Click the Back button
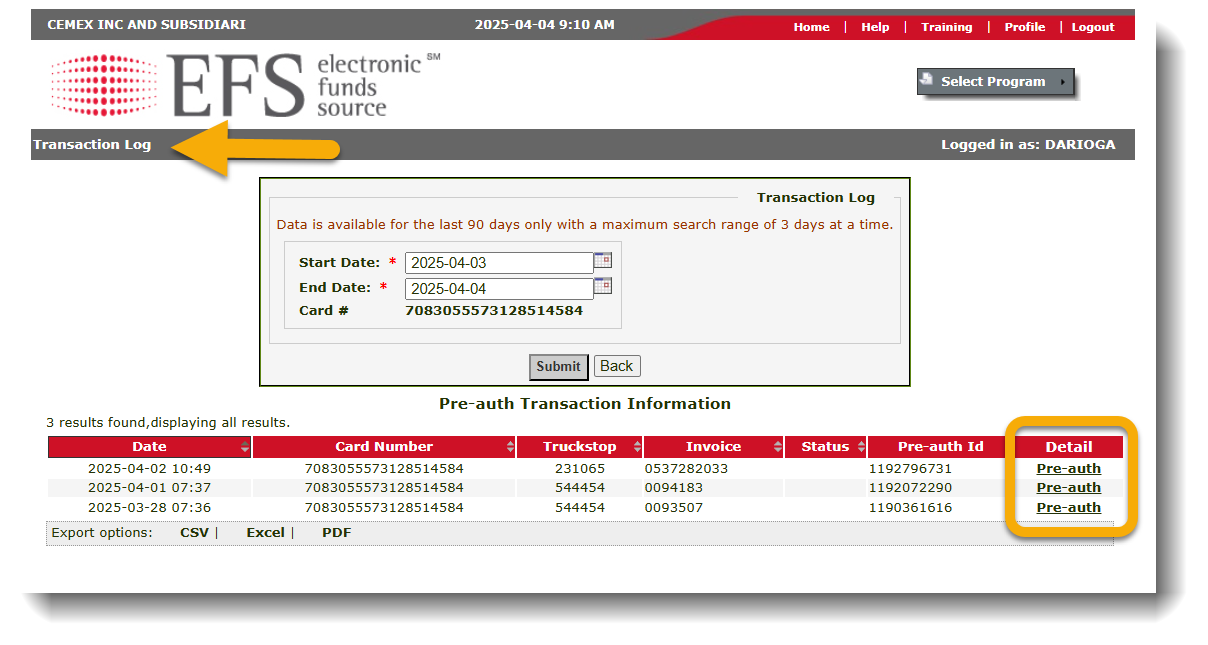1208x645 pixels. tap(616, 366)
